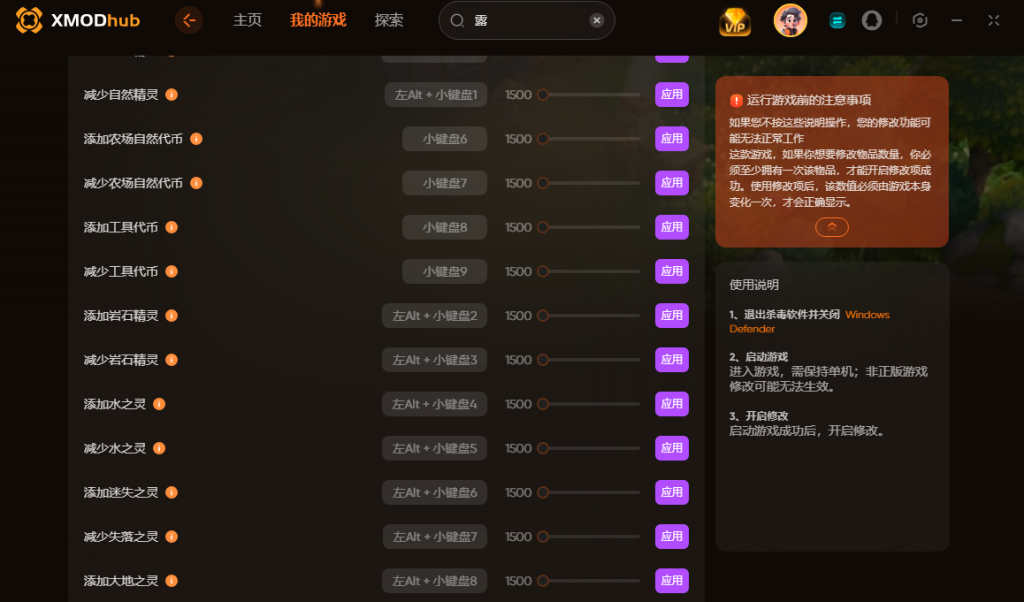This screenshot has width=1024, height=602.
Task: Show info for 添加农场自然代币
Action: point(196,139)
